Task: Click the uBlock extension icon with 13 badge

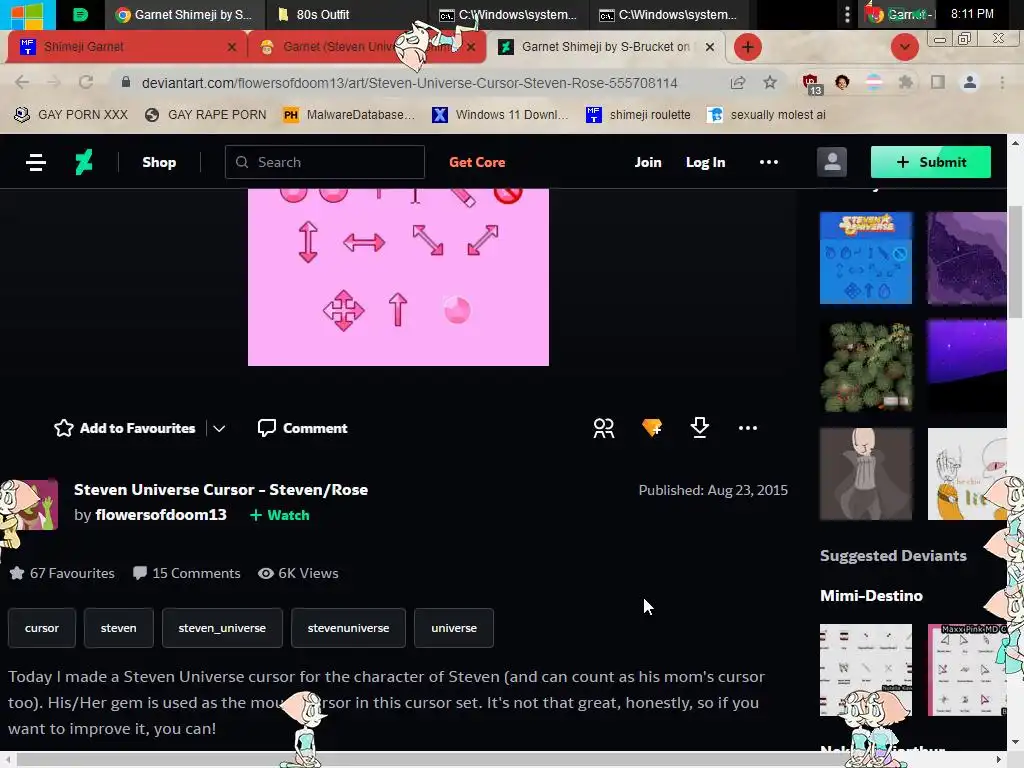Action: [x=810, y=84]
